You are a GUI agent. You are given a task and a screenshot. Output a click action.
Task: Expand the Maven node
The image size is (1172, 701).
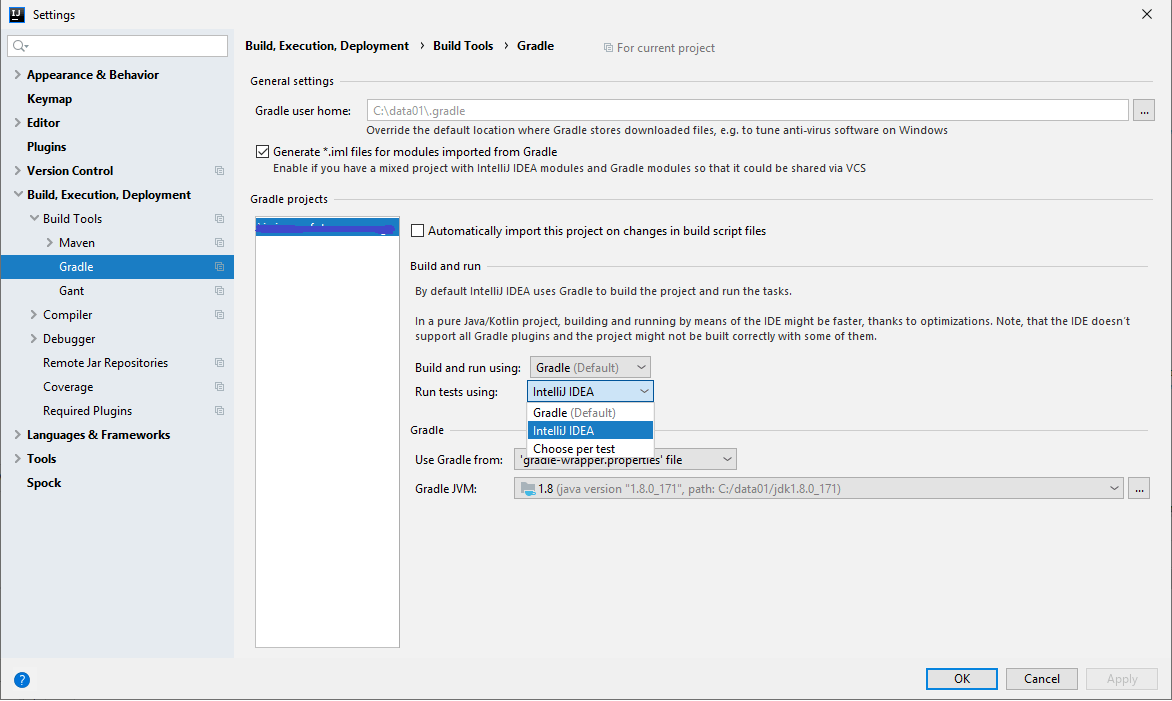49,242
